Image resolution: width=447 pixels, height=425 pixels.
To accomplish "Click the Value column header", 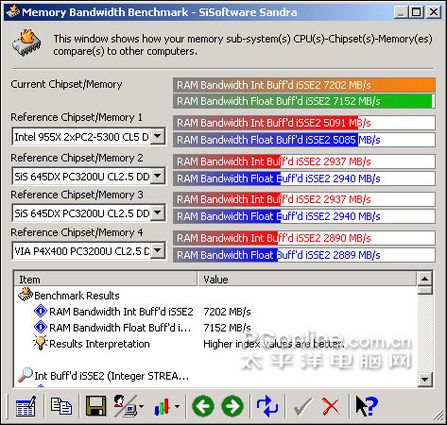I will pyautogui.click(x=307, y=279).
